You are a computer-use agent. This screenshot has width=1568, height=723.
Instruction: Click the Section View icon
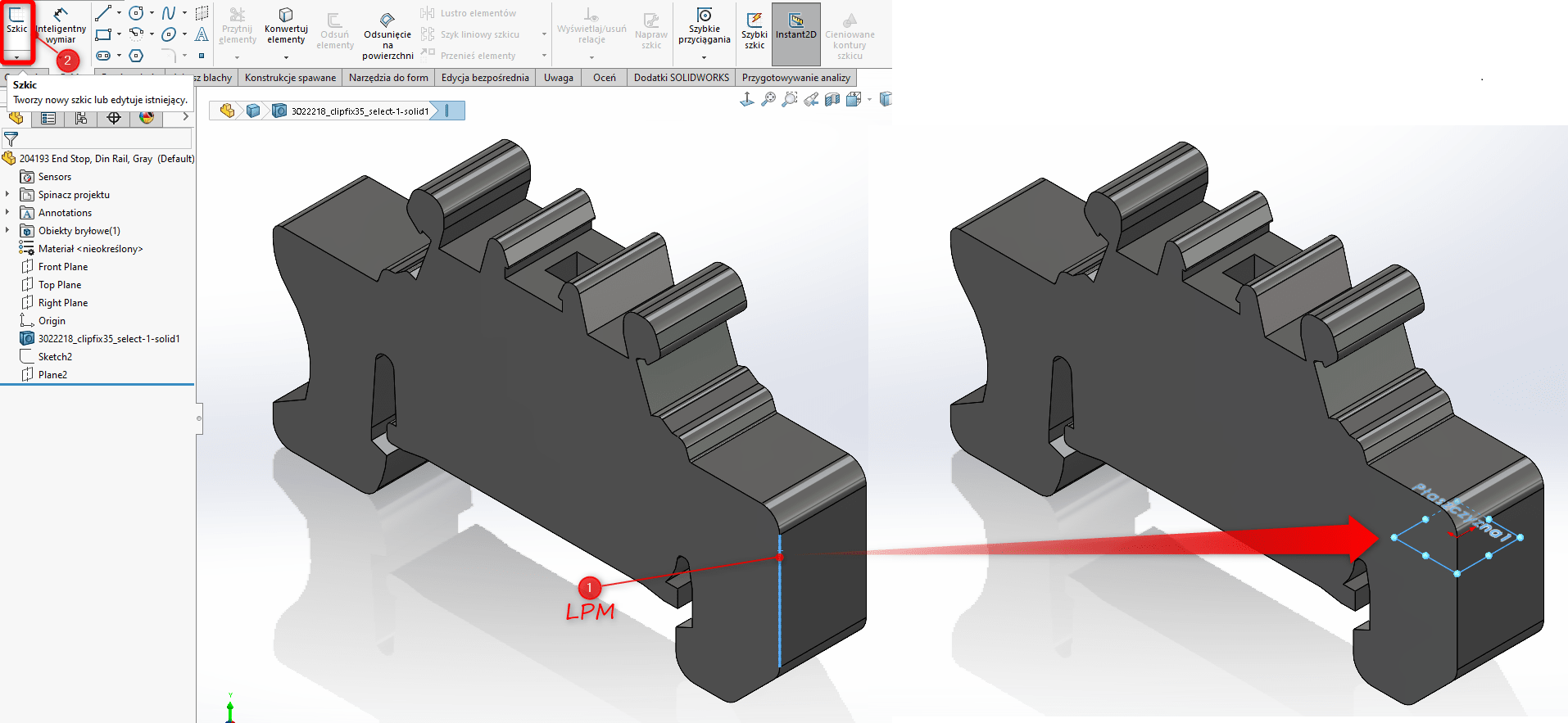pyautogui.click(x=832, y=99)
